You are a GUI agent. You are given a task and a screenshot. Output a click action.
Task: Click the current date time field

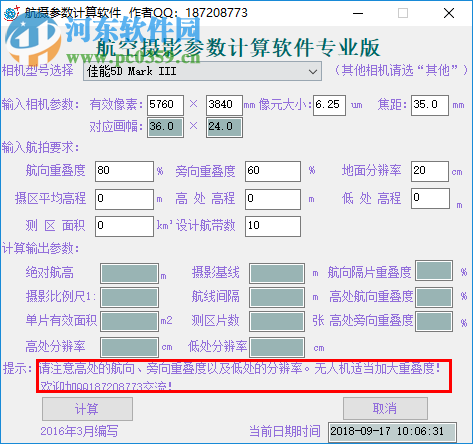392,432
